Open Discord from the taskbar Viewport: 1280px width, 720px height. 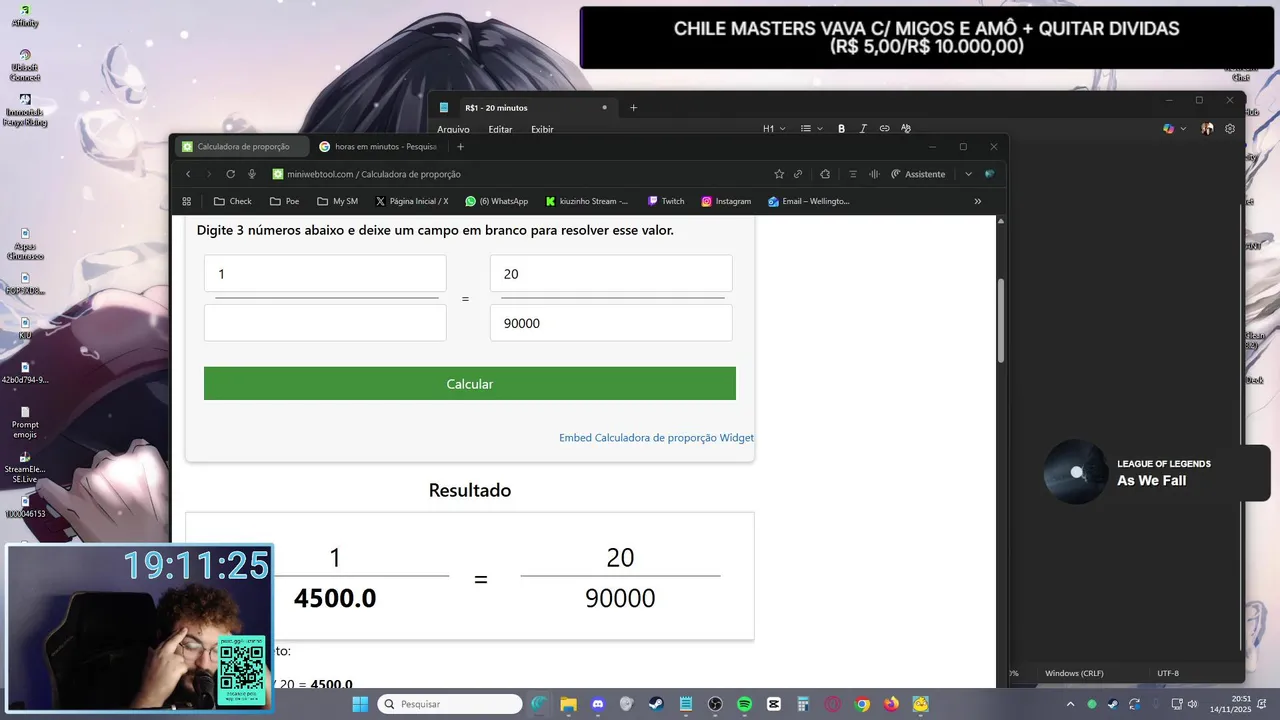pyautogui.click(x=598, y=704)
